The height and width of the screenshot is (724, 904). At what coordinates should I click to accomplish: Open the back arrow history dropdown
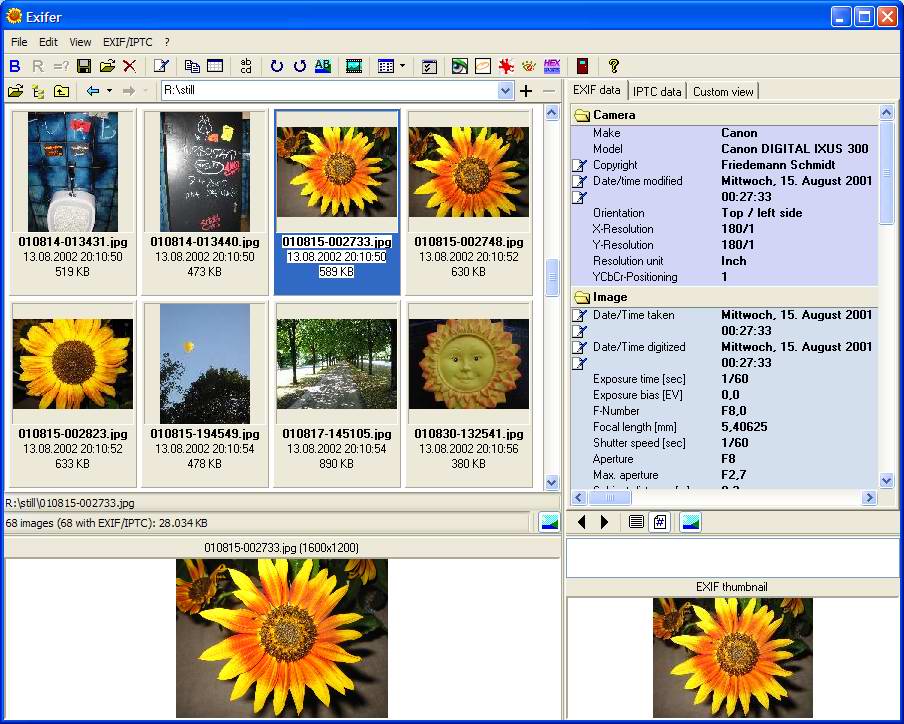pos(109,91)
